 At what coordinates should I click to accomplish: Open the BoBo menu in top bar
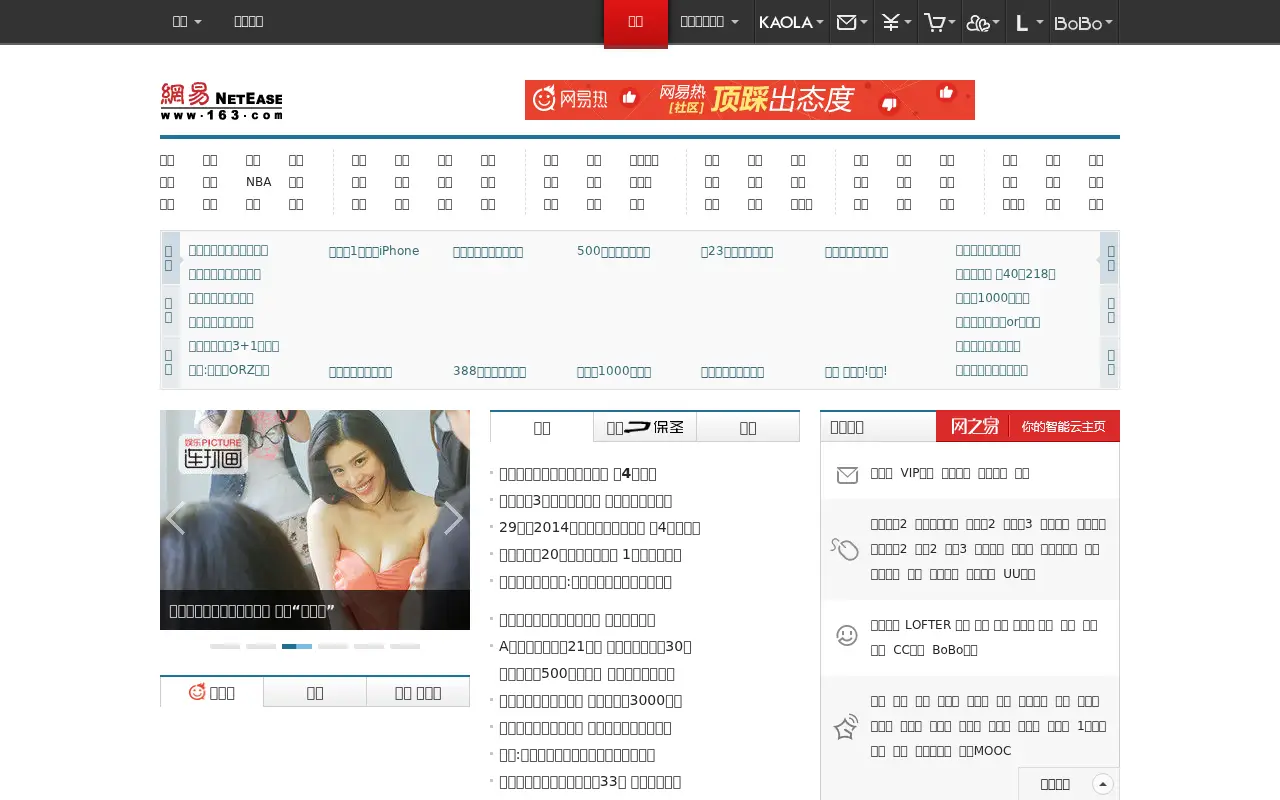(1083, 22)
